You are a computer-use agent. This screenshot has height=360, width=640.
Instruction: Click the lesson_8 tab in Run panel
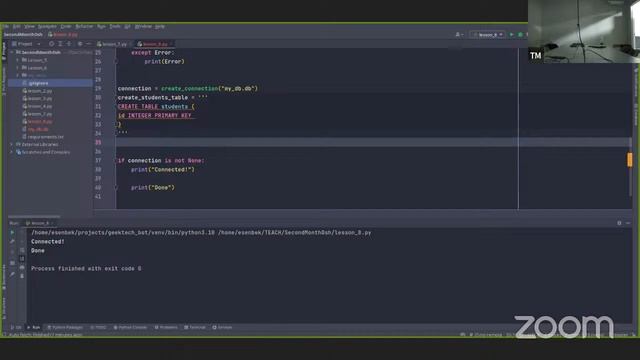39,223
